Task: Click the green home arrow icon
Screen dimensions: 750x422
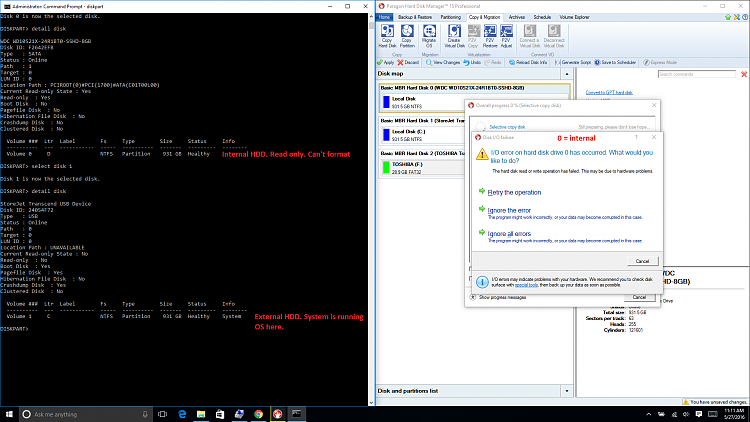Action: click(x=728, y=17)
